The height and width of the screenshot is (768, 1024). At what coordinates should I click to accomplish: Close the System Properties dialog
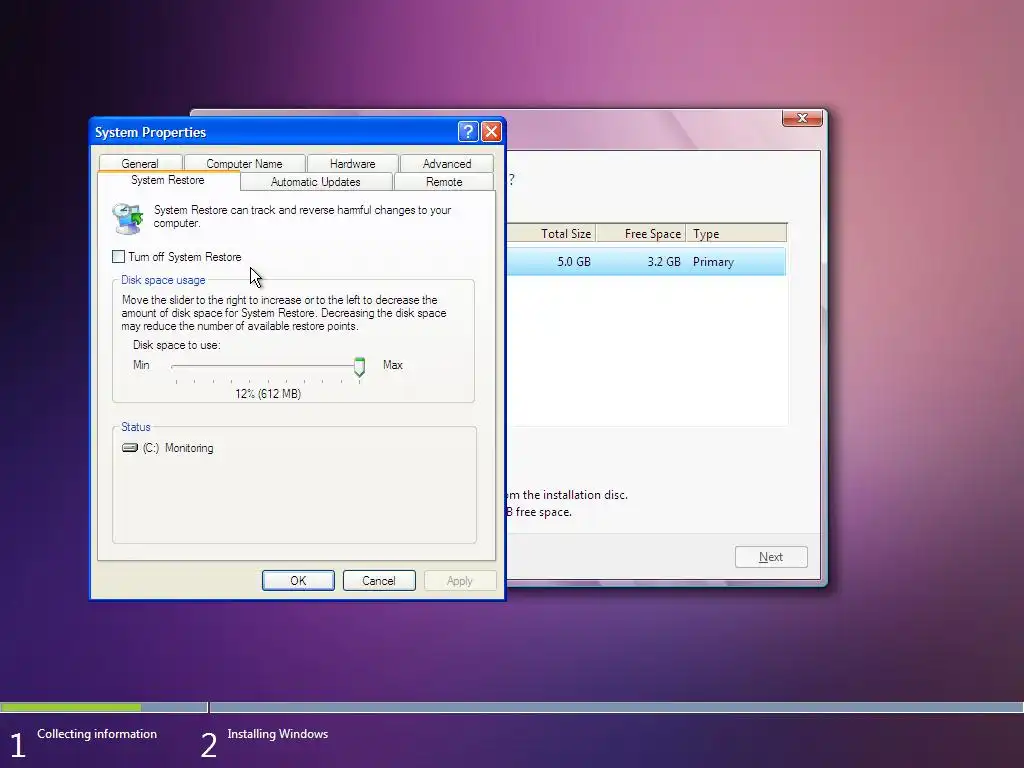(x=491, y=132)
